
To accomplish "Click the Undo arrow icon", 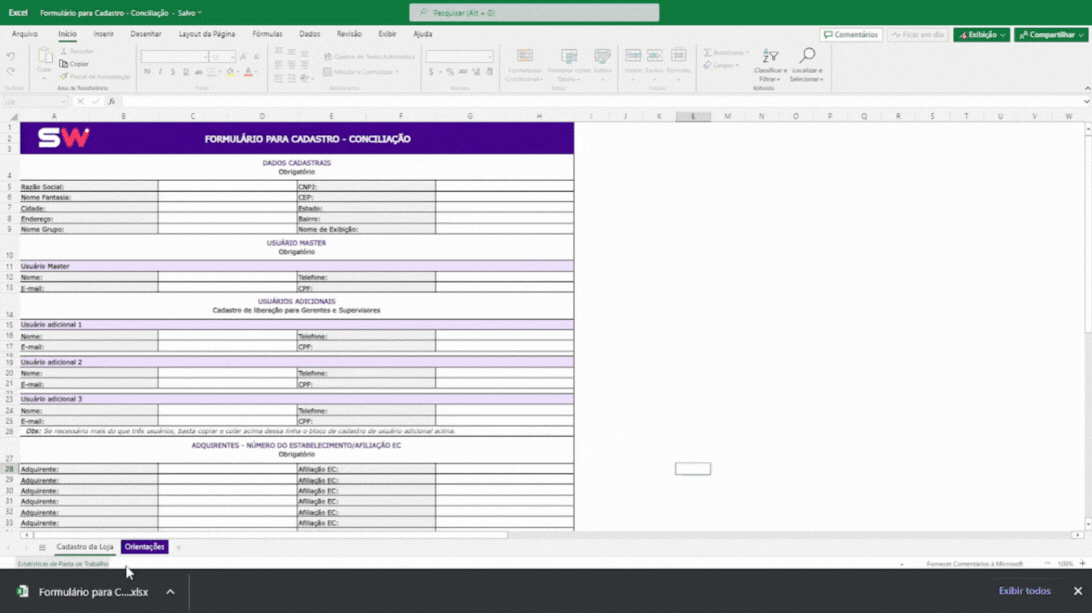I will (x=10, y=56).
